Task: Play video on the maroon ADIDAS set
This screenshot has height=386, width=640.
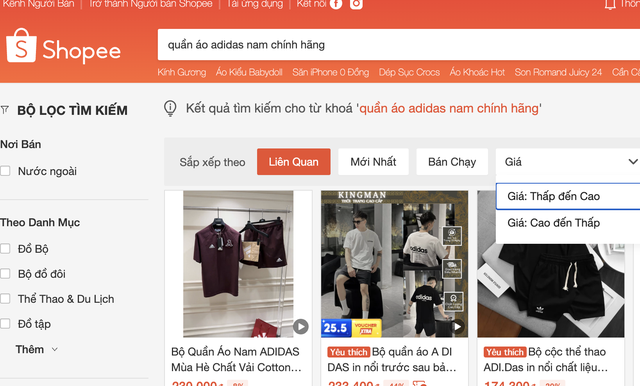Action: [x=301, y=326]
